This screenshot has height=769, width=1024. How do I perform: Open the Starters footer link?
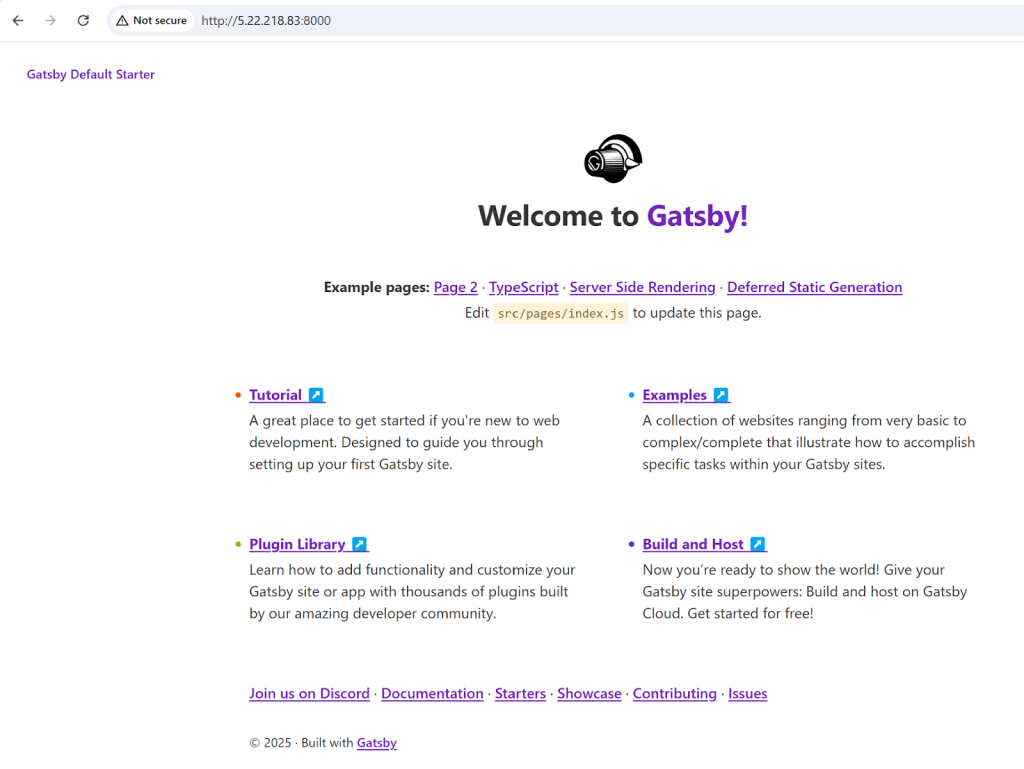coord(520,693)
